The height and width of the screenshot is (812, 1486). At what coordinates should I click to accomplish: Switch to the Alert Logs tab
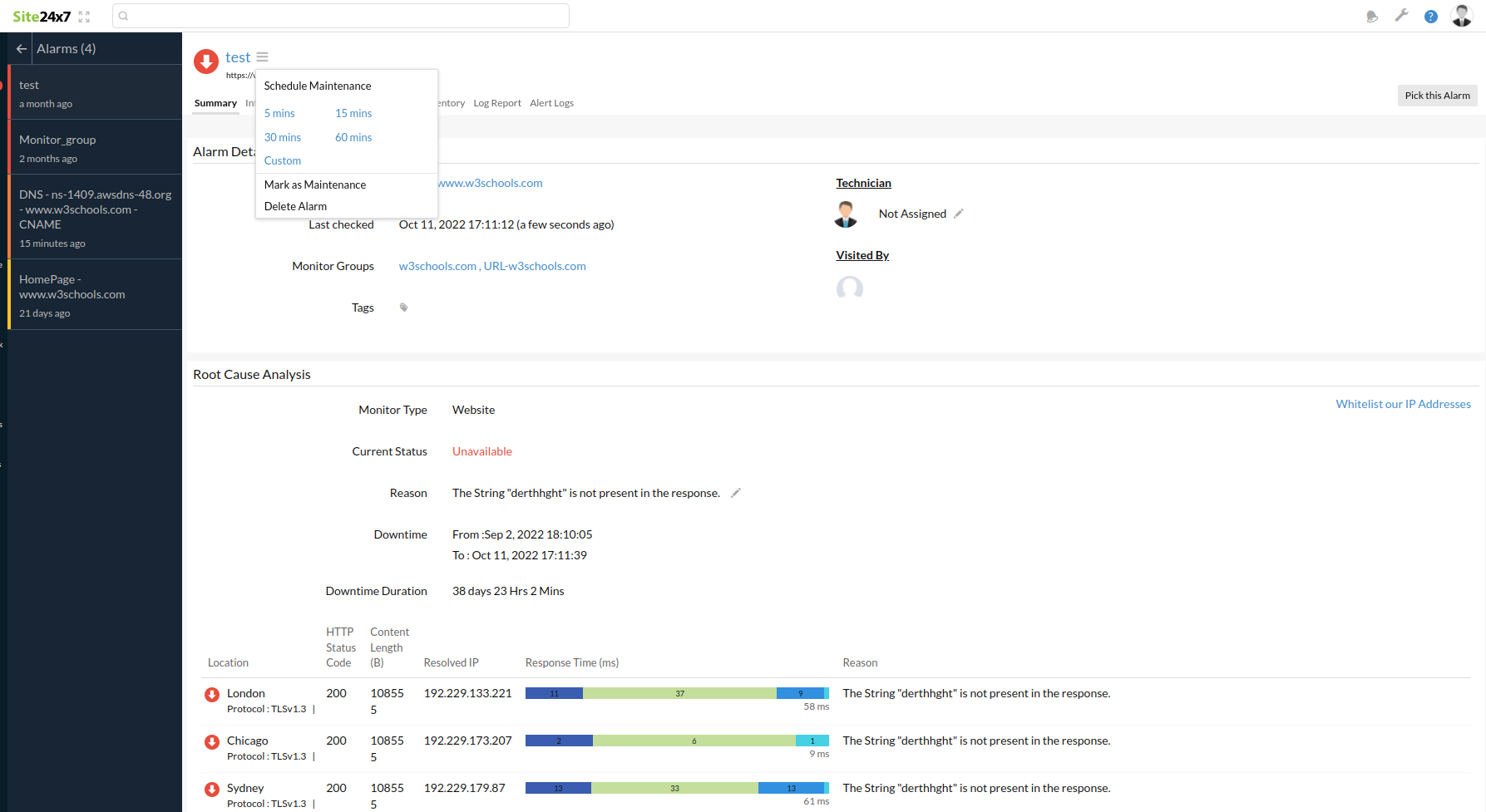click(551, 103)
